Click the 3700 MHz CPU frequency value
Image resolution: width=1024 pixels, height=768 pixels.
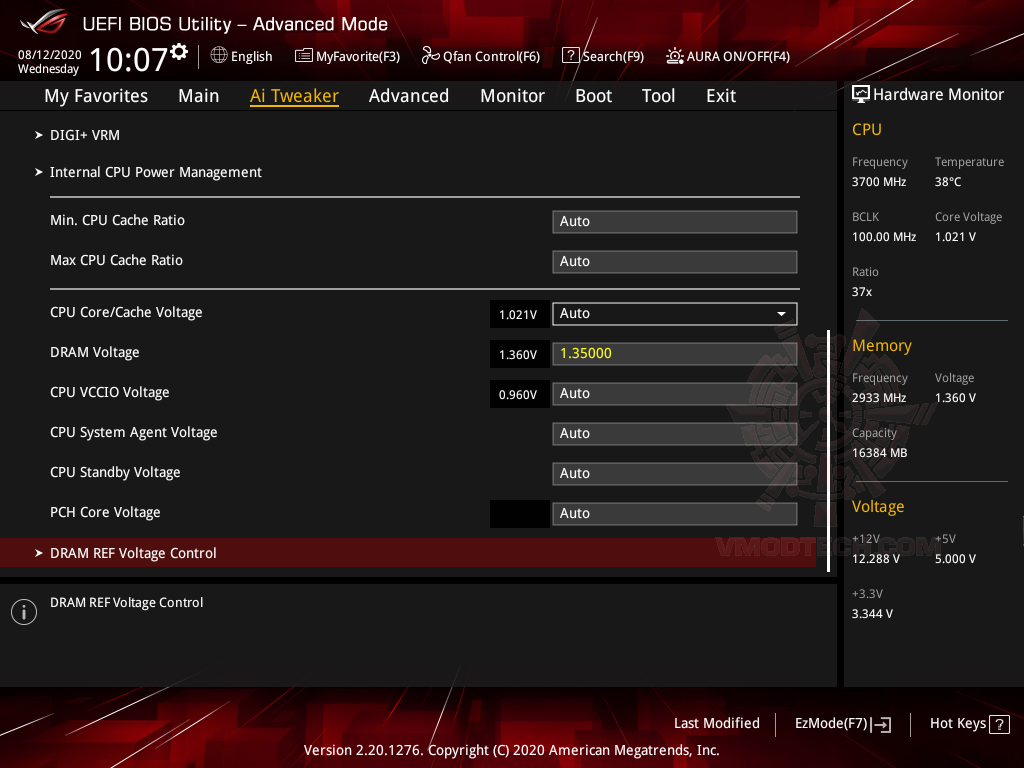pos(878,182)
